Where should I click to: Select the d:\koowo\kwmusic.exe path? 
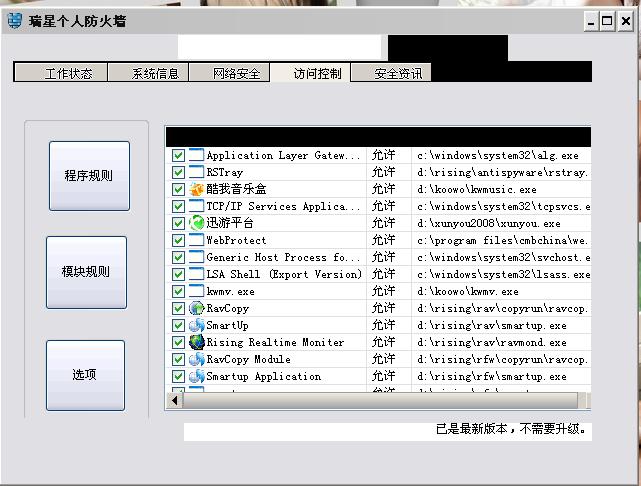click(x=477, y=190)
